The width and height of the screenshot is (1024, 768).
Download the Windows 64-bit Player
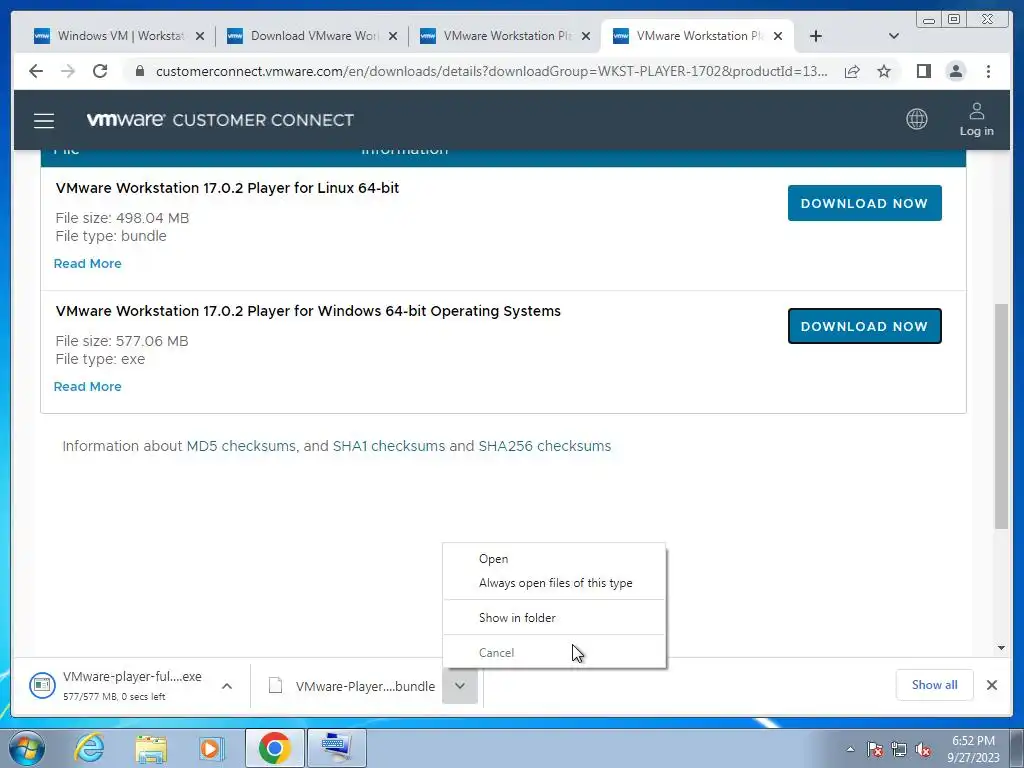pos(865,326)
